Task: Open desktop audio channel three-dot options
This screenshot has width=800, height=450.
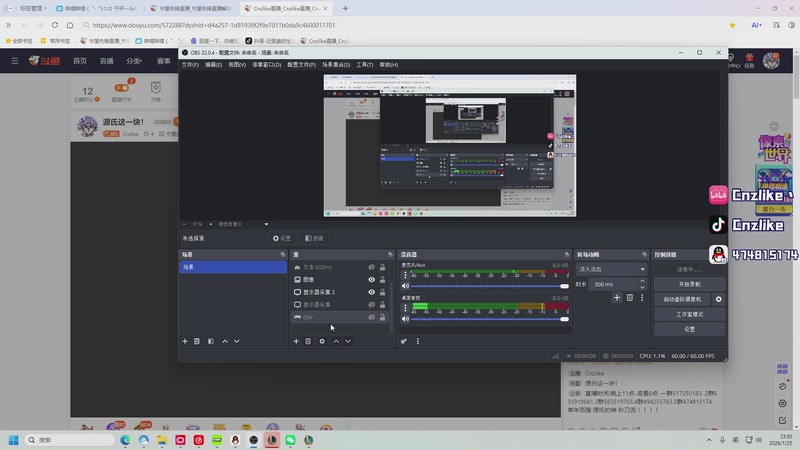Action: pos(406,308)
